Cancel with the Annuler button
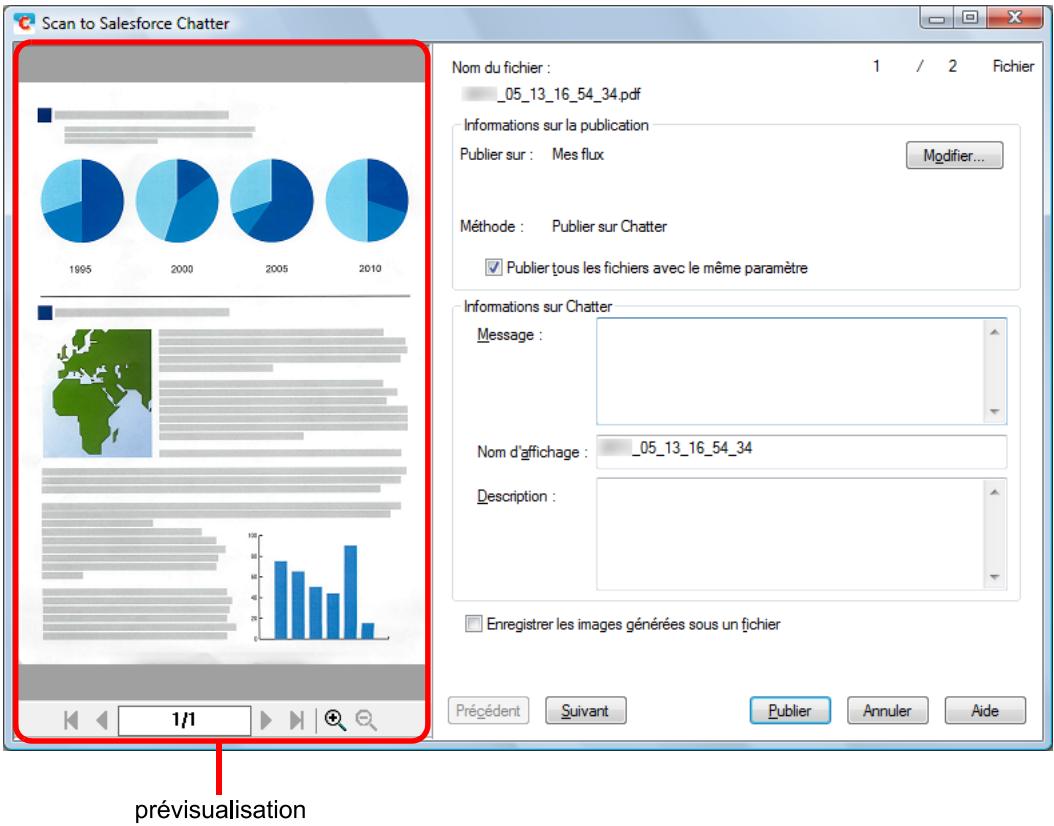 click(887, 710)
